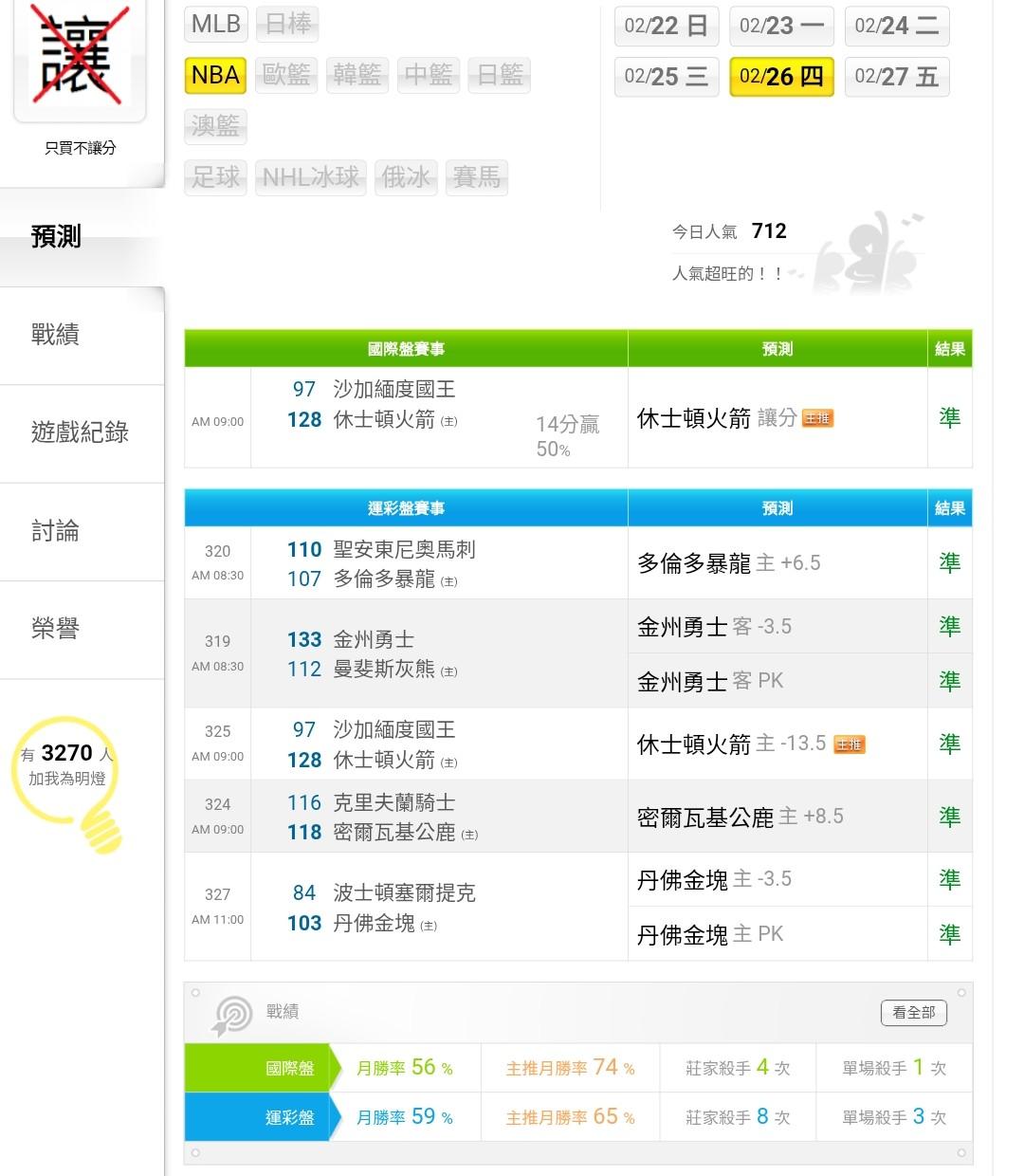This screenshot has height=1176, width=1024.
Task: Click the 14分贏 50% text
Action: pos(567,436)
